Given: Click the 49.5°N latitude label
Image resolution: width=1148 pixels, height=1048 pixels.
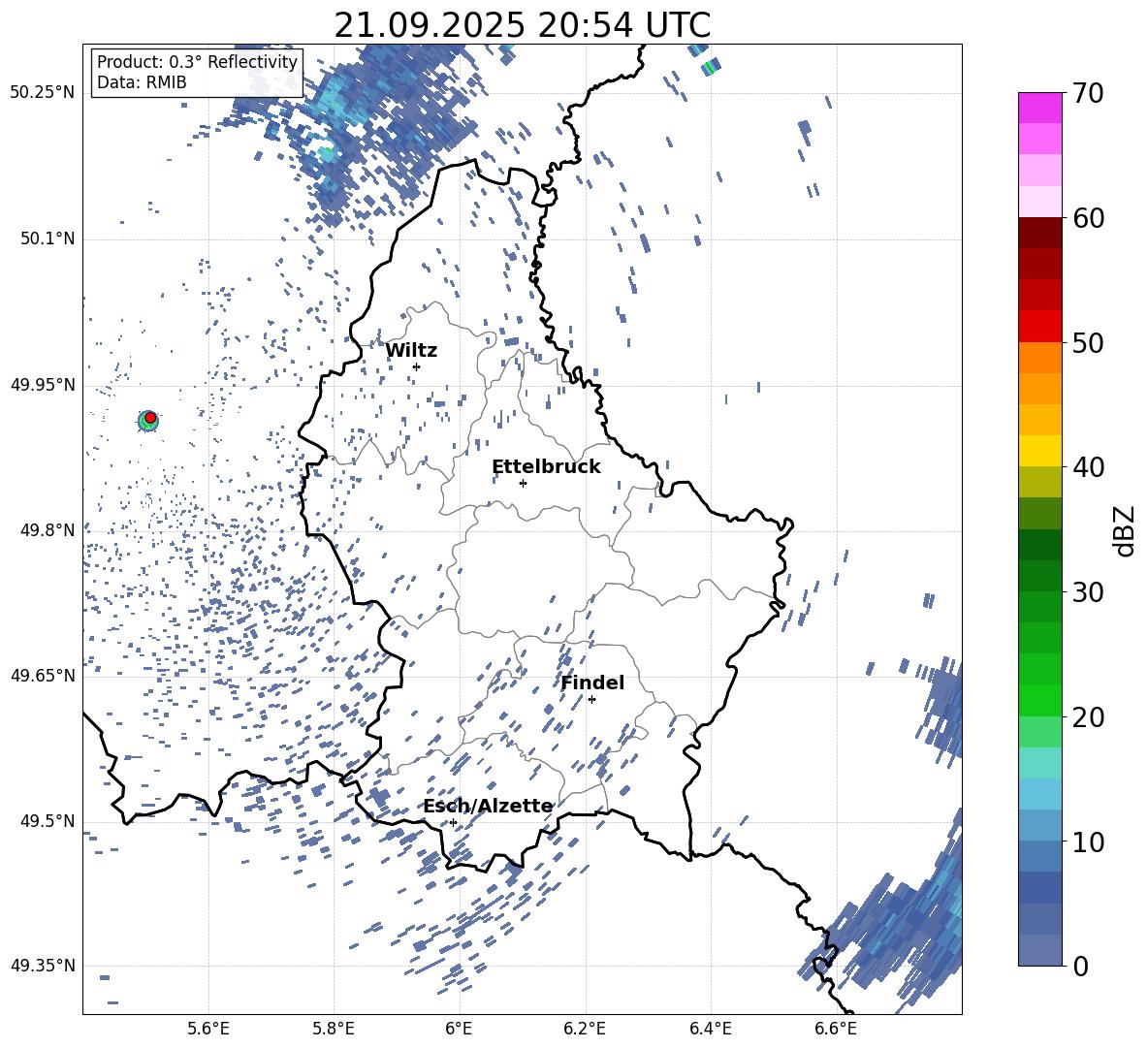Looking at the screenshot, I should (48, 821).
